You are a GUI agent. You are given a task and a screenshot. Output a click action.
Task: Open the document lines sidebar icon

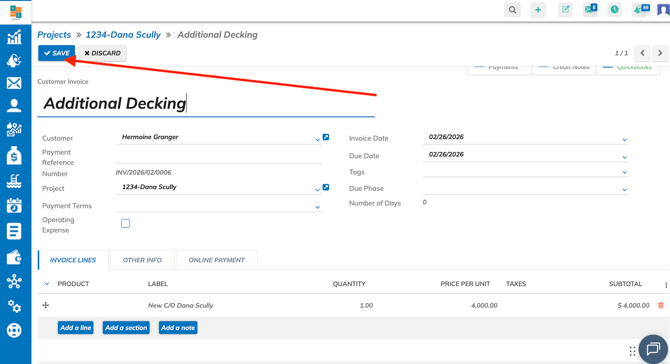pyautogui.click(x=14, y=231)
